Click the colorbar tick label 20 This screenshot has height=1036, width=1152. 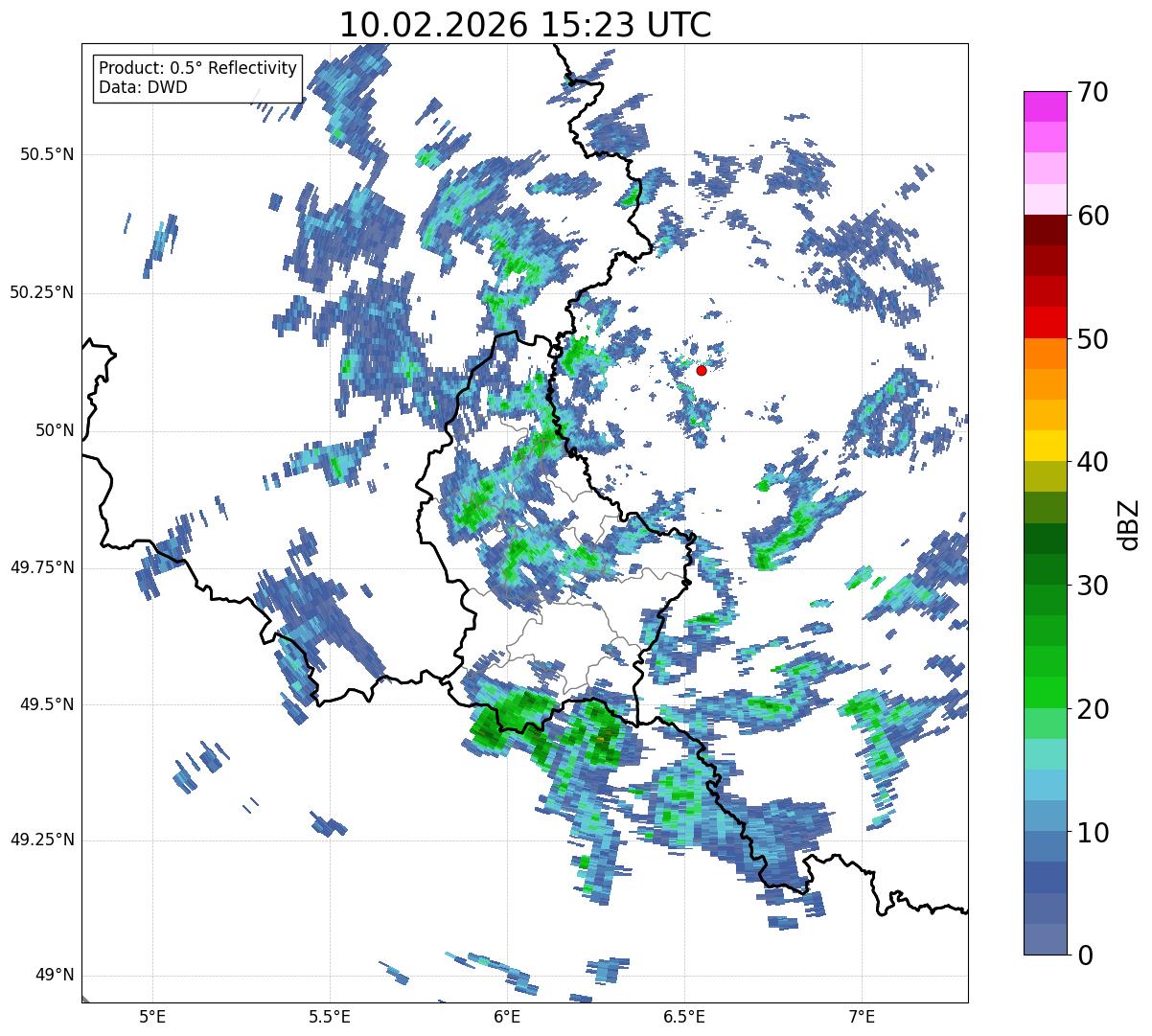tap(1093, 709)
